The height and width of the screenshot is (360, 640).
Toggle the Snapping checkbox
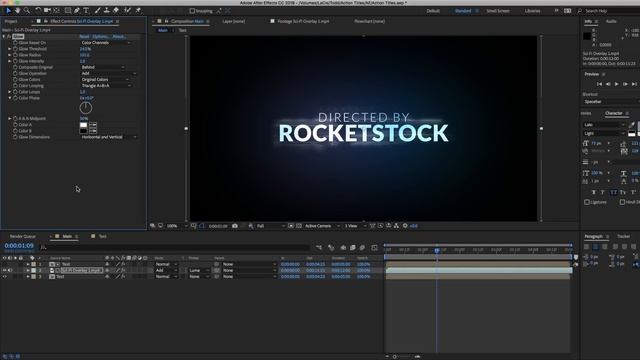click(192, 11)
